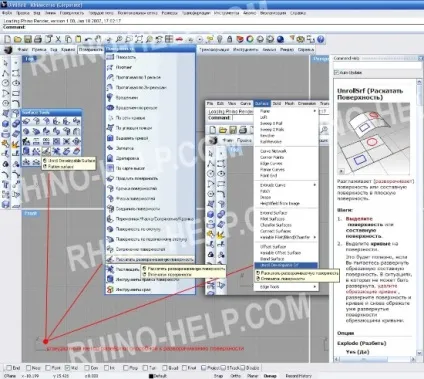Choose Loft in the Surface menu
This screenshot has width=424, height=379.
point(264,117)
